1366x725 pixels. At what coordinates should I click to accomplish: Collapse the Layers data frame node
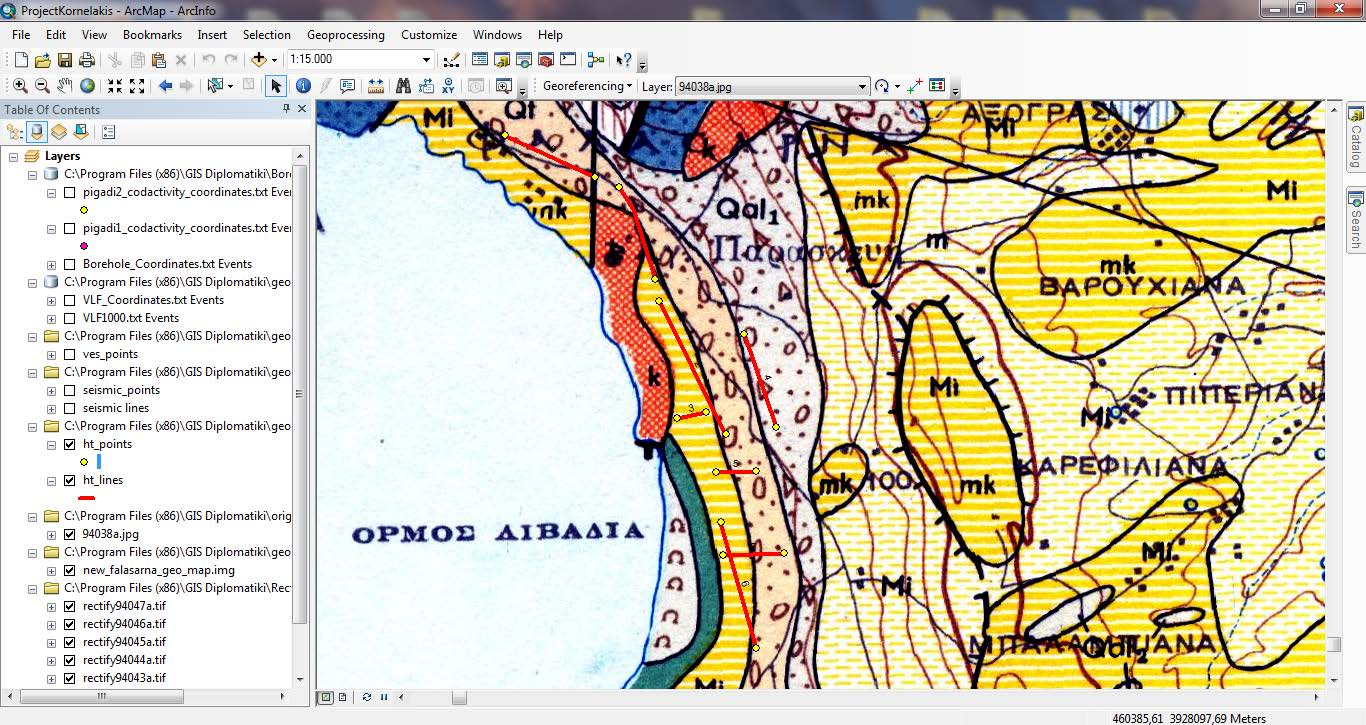tap(13, 156)
